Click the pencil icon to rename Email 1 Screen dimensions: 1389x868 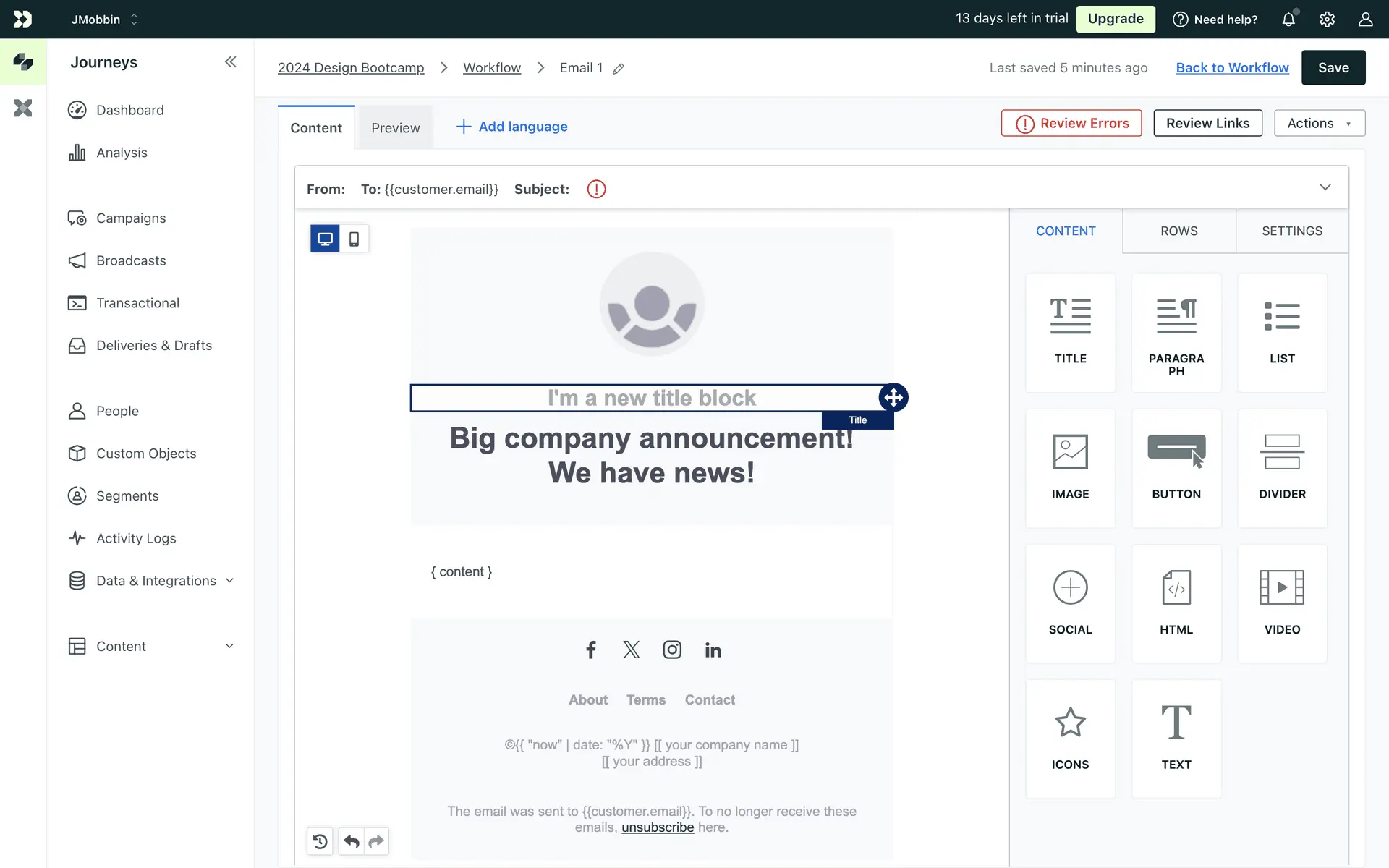point(619,69)
